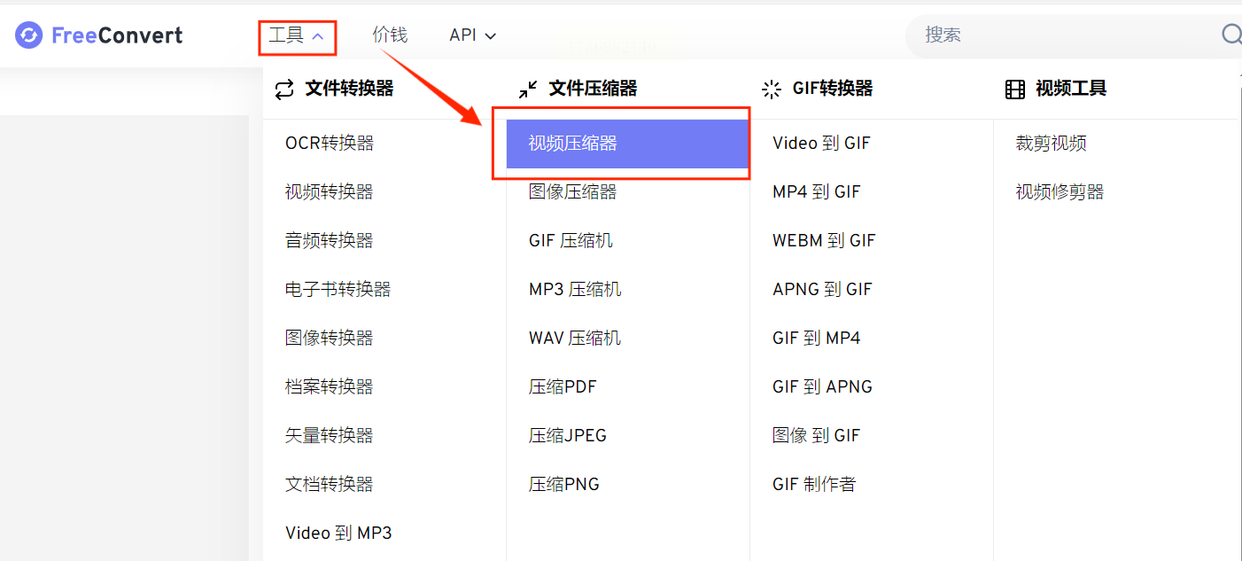The height and width of the screenshot is (561, 1242).
Task: Select 档案转换器
Action: (329, 386)
